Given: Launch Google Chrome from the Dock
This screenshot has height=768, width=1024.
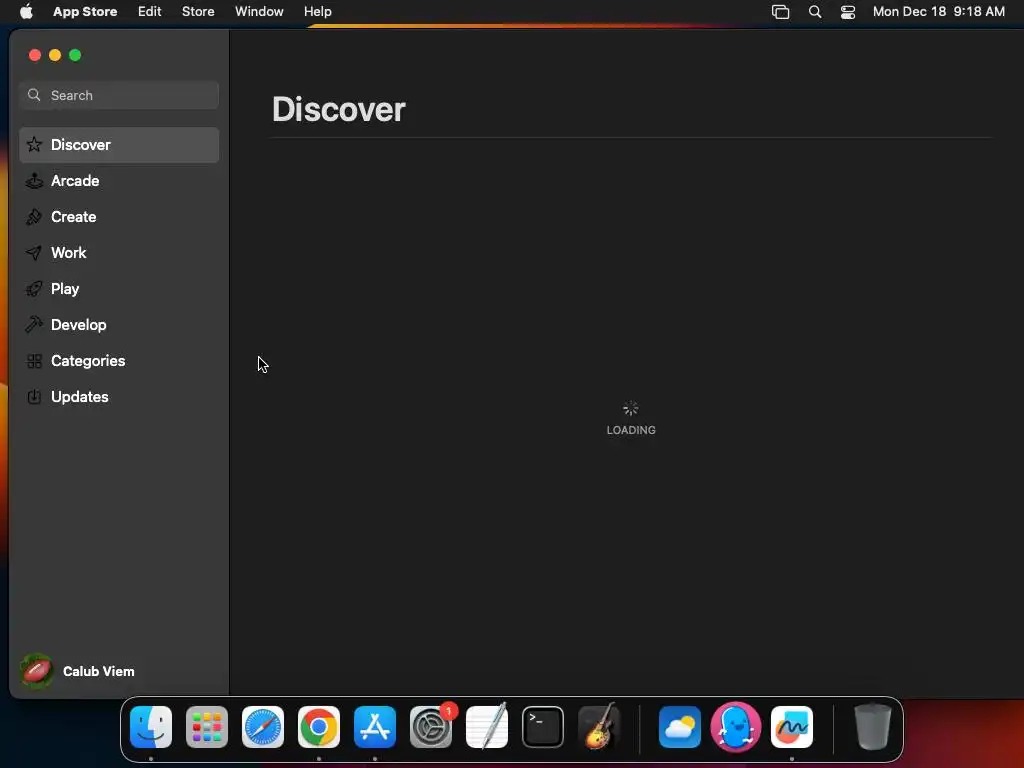Looking at the screenshot, I should [x=319, y=727].
